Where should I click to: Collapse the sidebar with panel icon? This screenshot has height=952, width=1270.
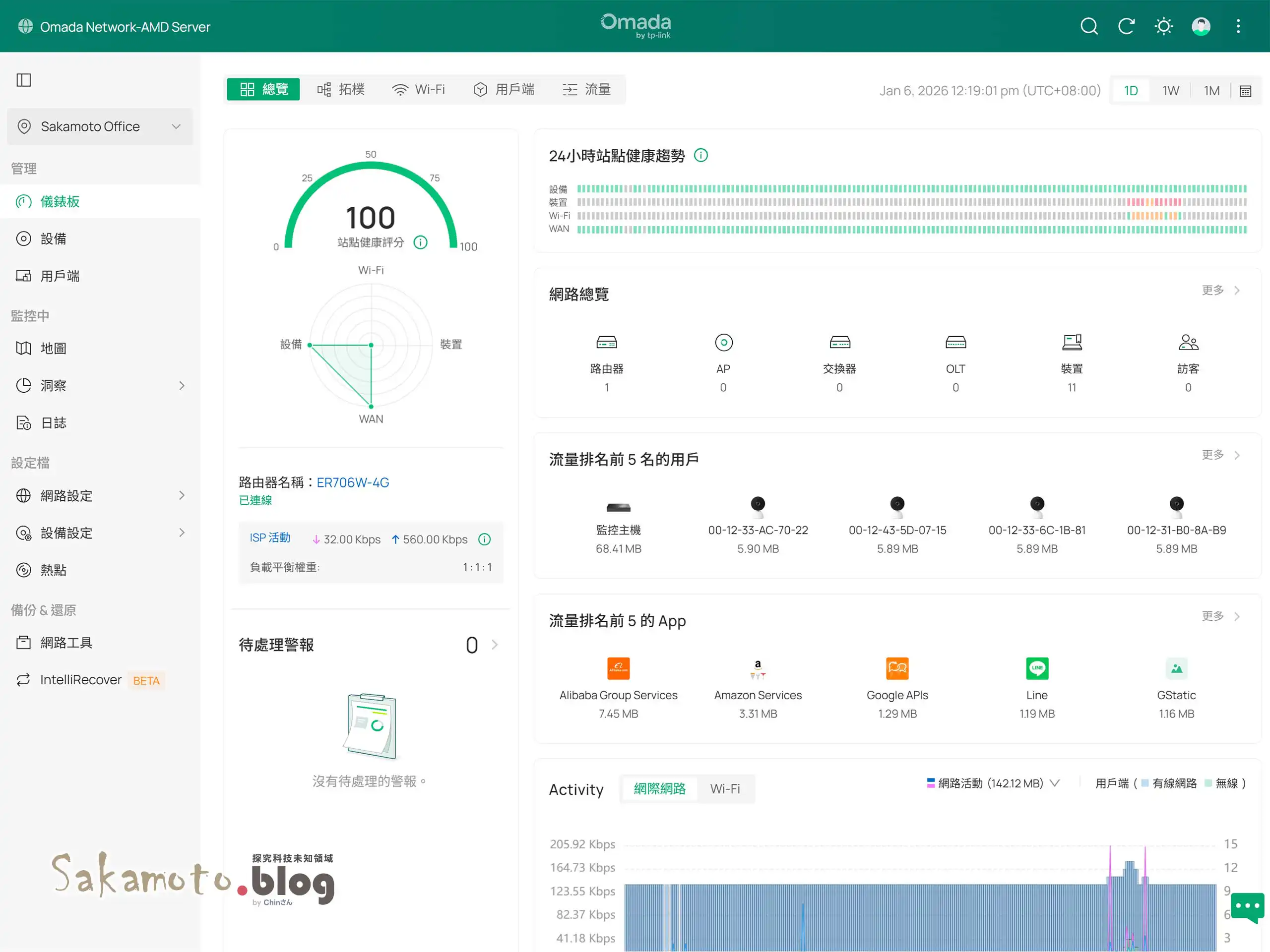[x=23, y=80]
